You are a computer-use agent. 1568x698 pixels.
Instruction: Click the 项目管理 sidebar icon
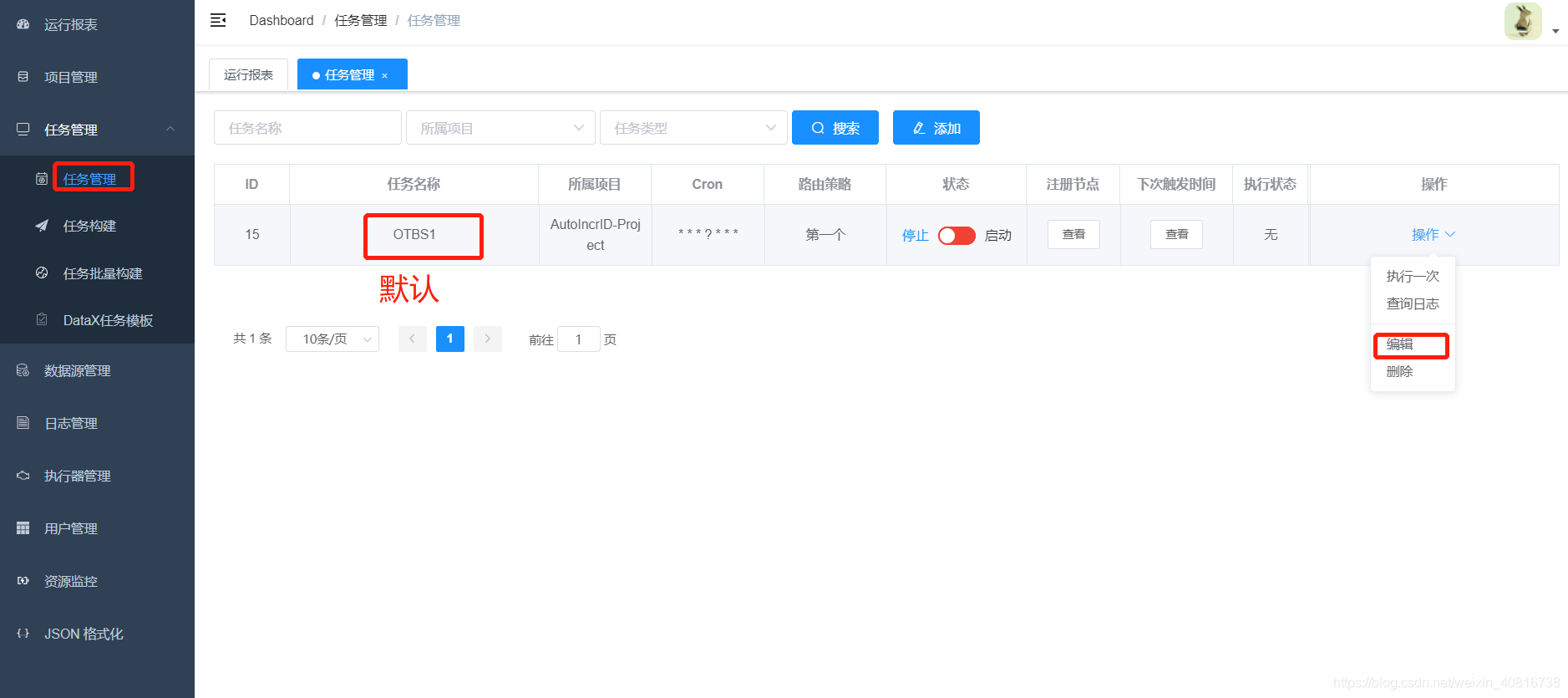[23, 77]
